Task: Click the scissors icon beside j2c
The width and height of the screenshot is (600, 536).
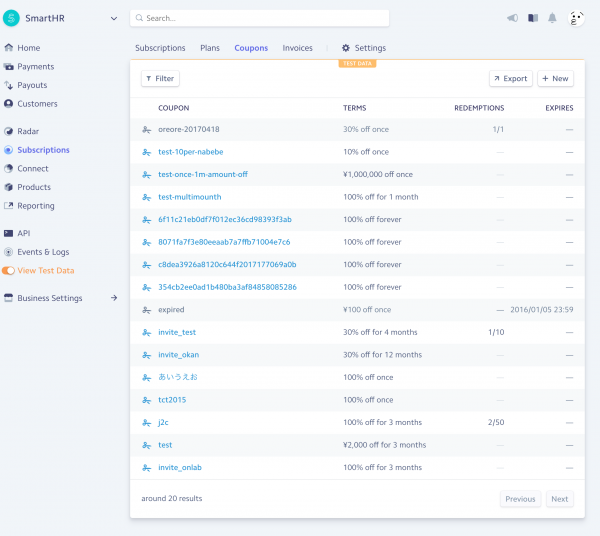Action: coord(147,423)
